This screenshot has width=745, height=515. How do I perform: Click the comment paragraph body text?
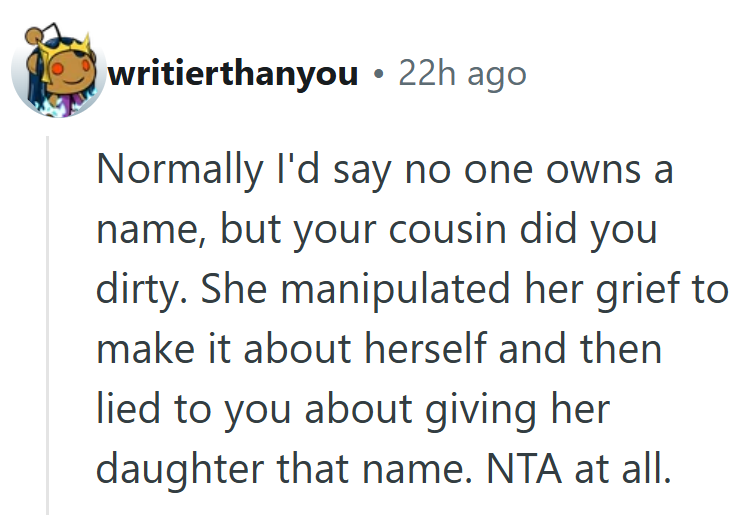pyautogui.click(x=400, y=320)
